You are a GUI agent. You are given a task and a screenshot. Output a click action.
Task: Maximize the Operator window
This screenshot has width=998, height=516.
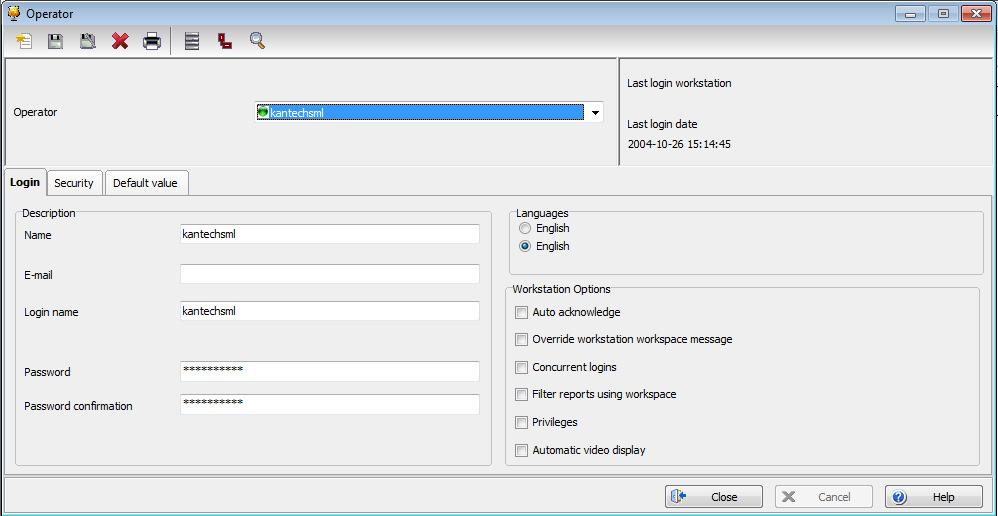[x=943, y=13]
